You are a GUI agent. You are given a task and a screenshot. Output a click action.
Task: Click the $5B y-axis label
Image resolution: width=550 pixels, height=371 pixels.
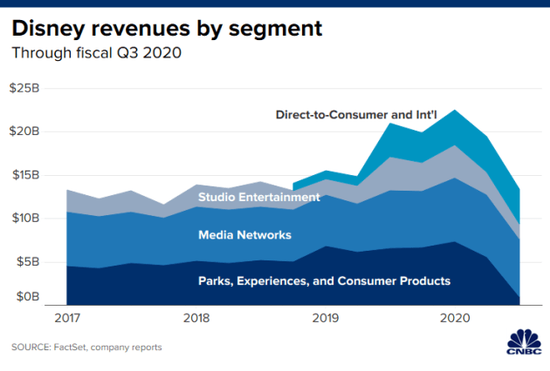[x=28, y=262]
